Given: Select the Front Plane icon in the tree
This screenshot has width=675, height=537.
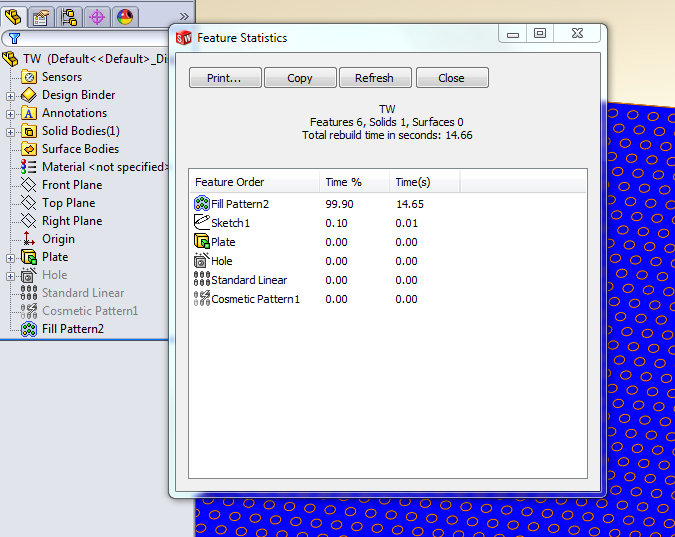Looking at the screenshot, I should [29, 185].
